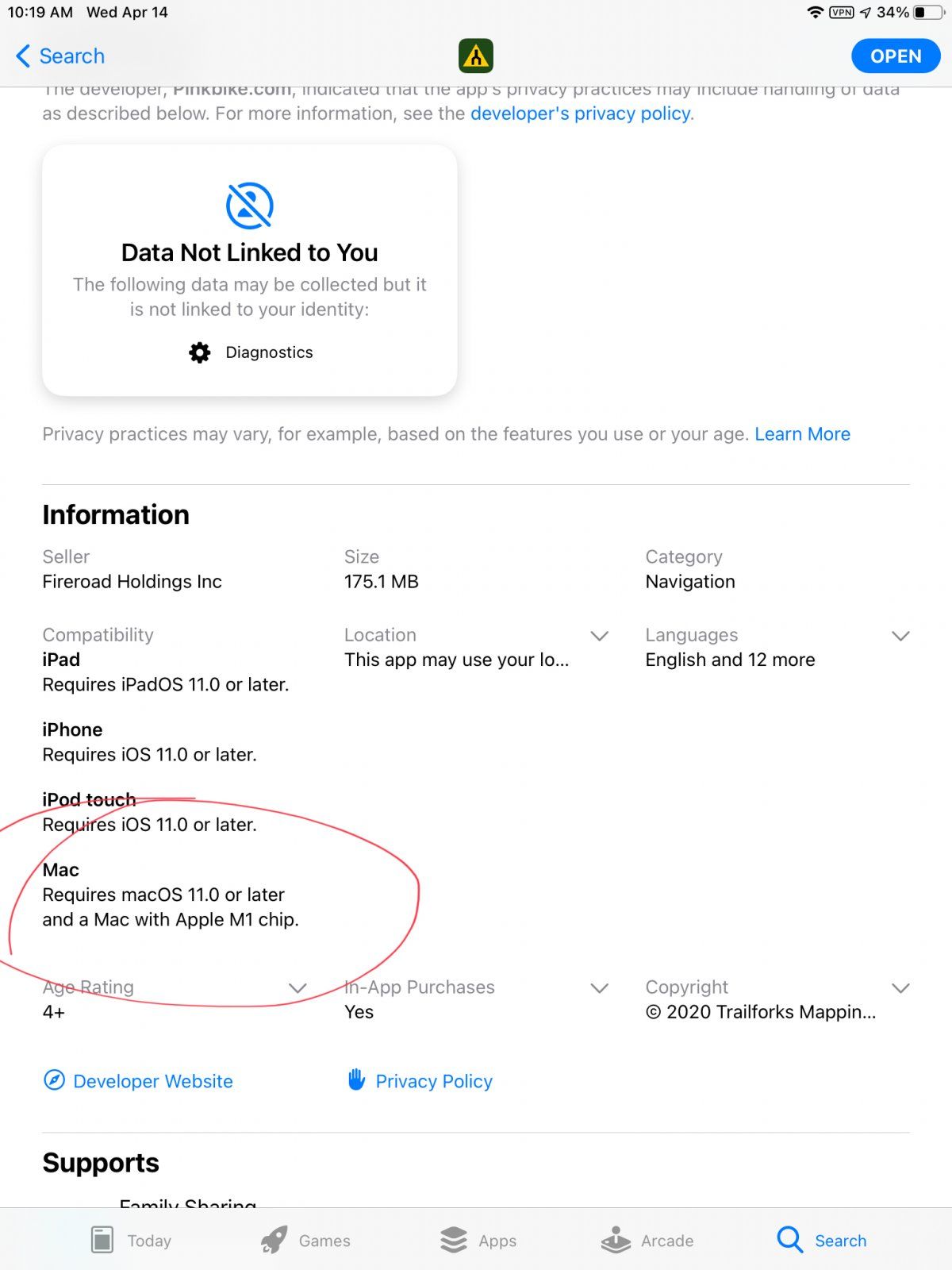This screenshot has height=1270, width=952.
Task: Tap the Data Not Linked to You icon
Action: [250, 206]
